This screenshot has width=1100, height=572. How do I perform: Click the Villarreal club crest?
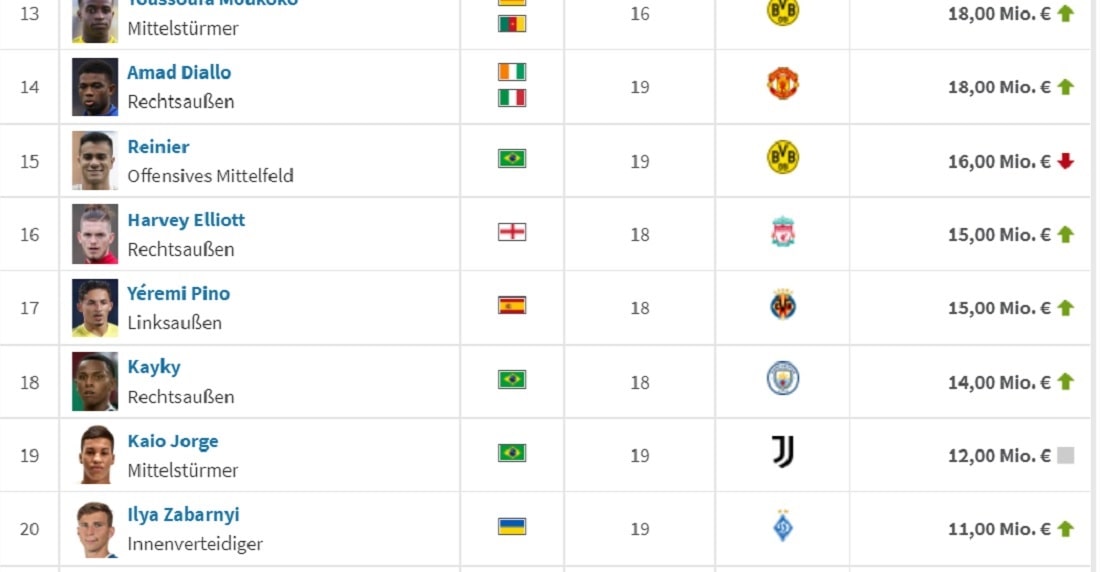pos(783,306)
